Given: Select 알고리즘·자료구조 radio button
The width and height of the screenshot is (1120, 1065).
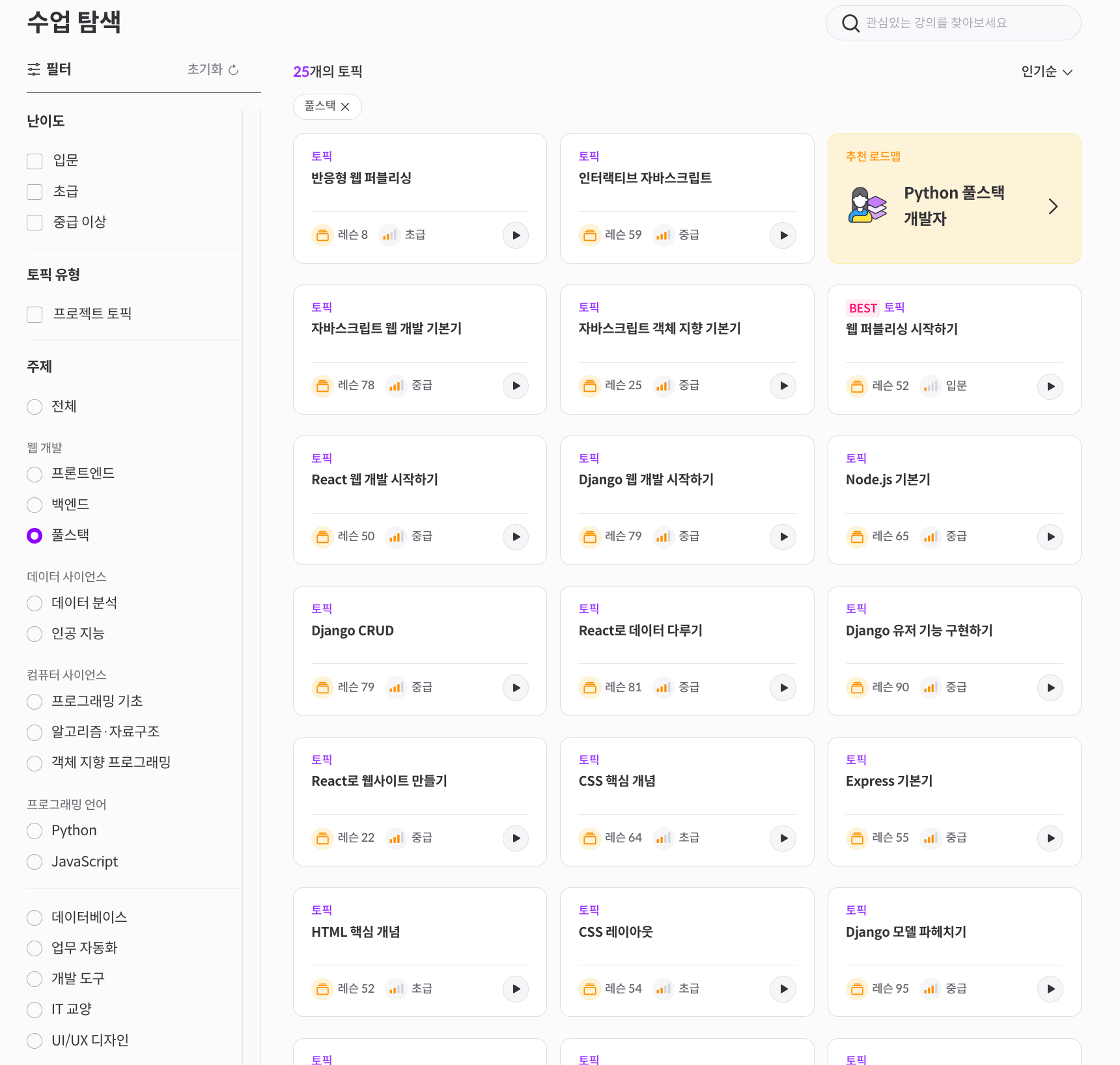Looking at the screenshot, I should (x=35, y=732).
